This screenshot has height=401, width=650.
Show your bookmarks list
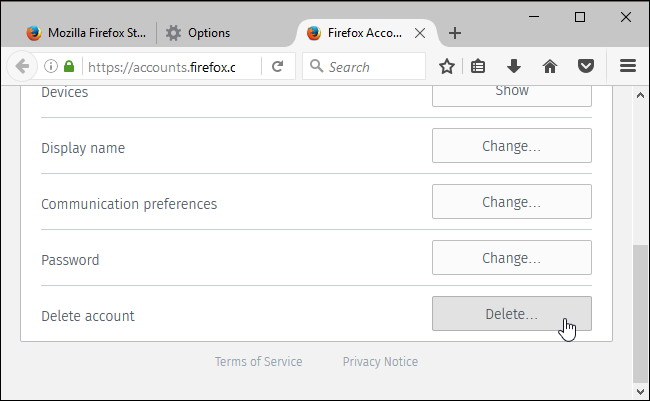(479, 67)
